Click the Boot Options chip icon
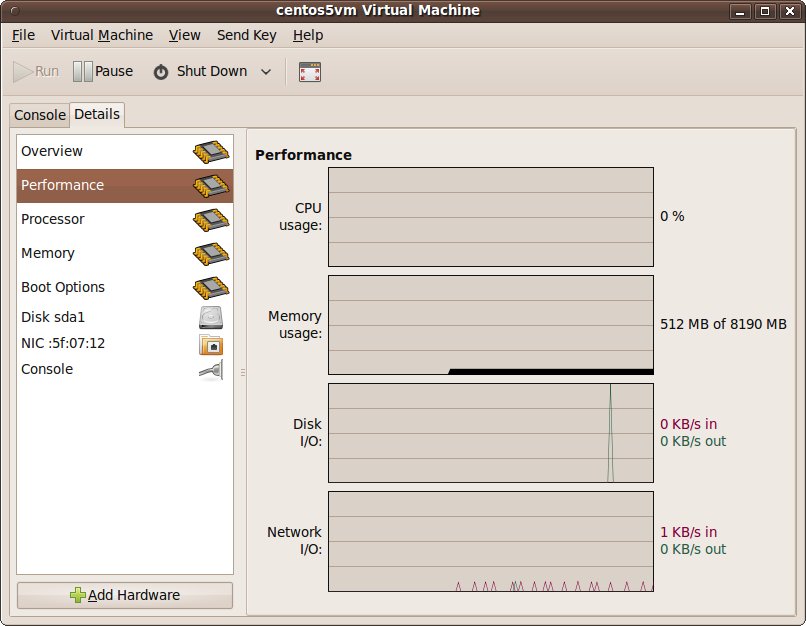Image resolution: width=806 pixels, height=626 pixels. tap(211, 288)
